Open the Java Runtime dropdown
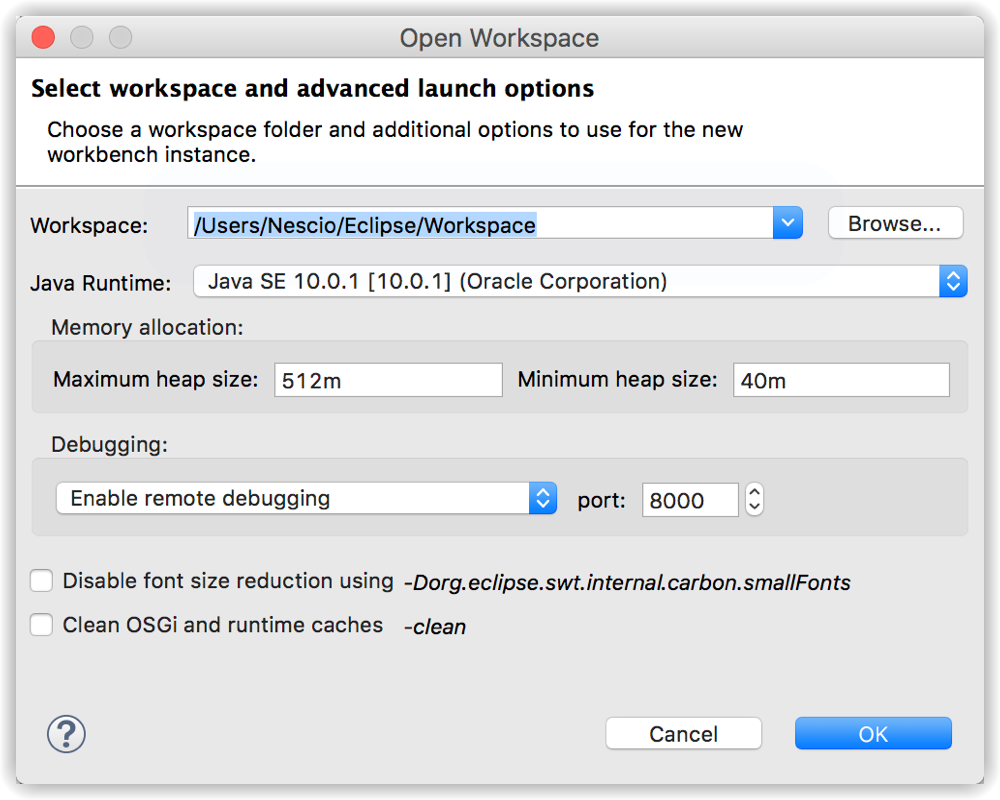The image size is (1000, 800). [580, 281]
